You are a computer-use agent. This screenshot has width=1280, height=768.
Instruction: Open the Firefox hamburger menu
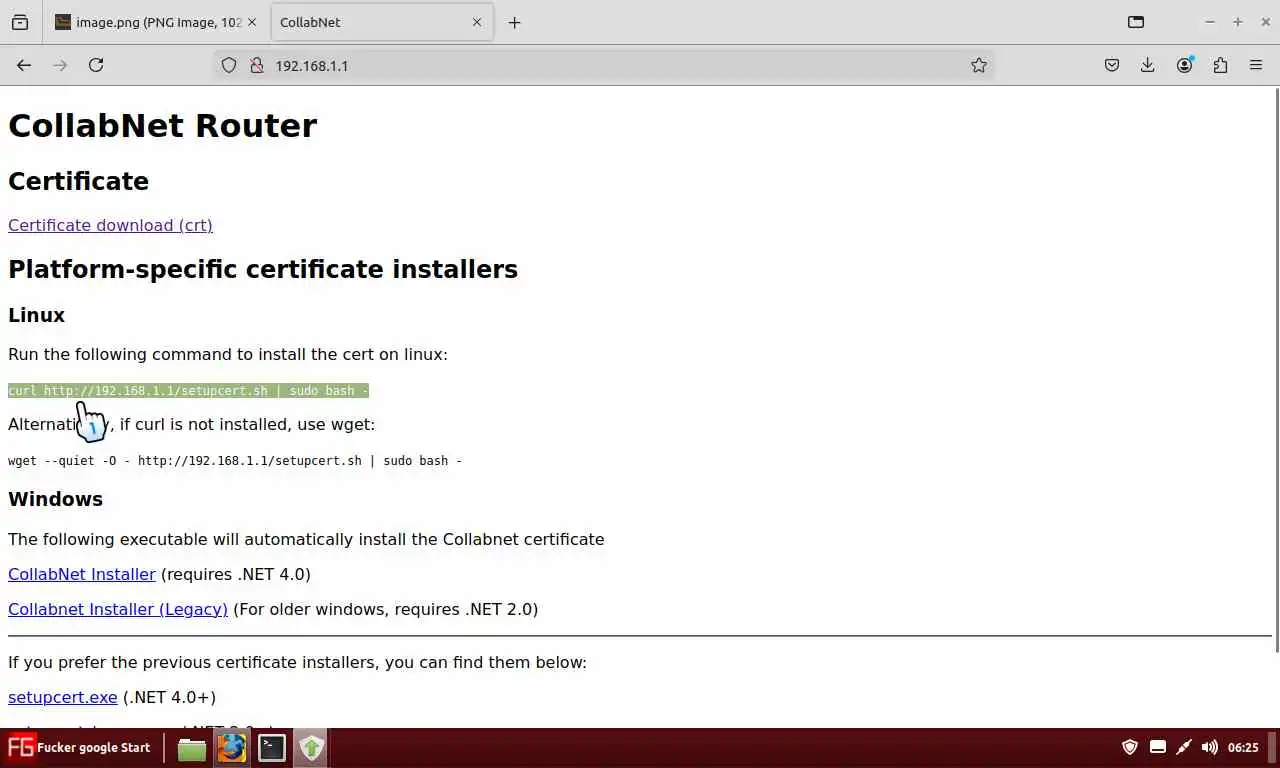point(1256,65)
